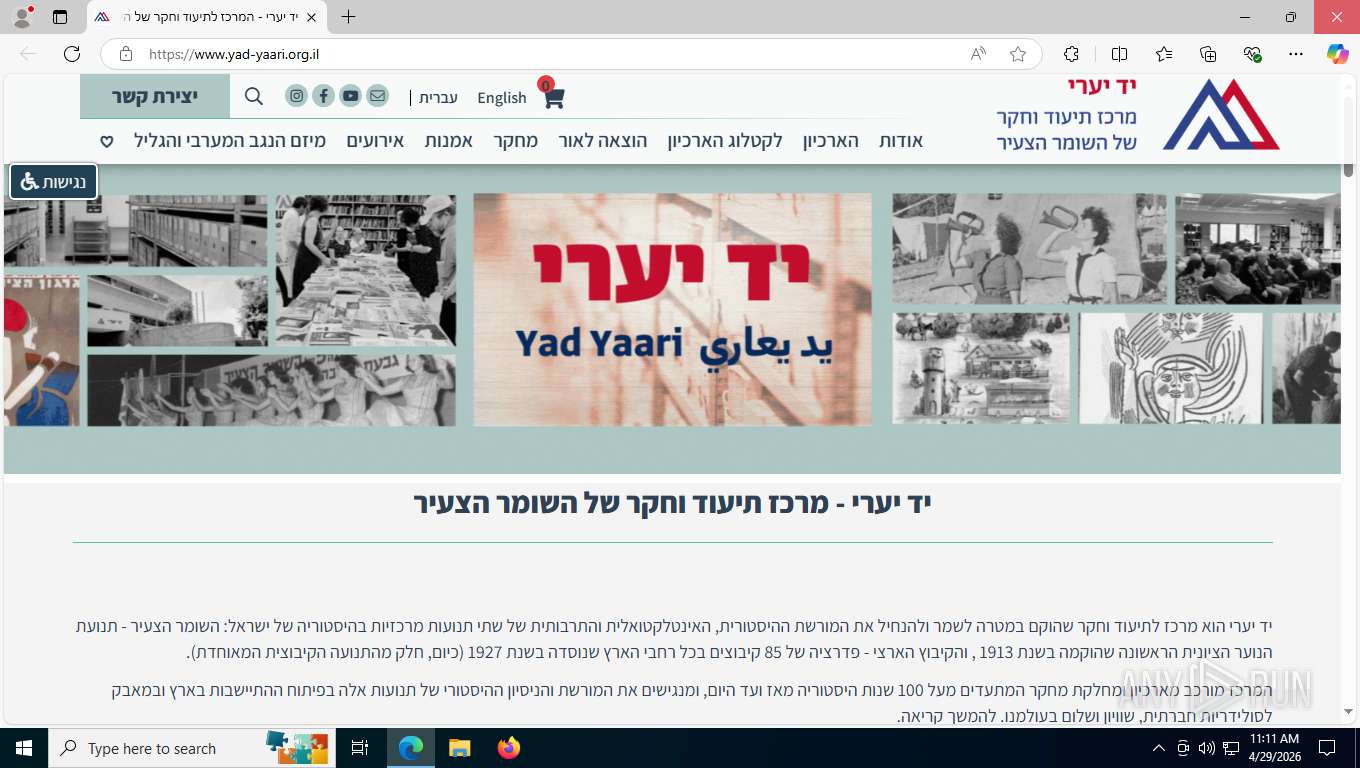This screenshot has width=1360, height=768.
Task: Open הוצאה לאור menu item
Action: 603,141
